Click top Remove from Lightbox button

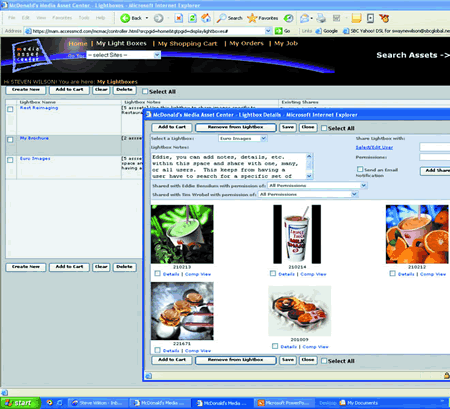click(236, 127)
